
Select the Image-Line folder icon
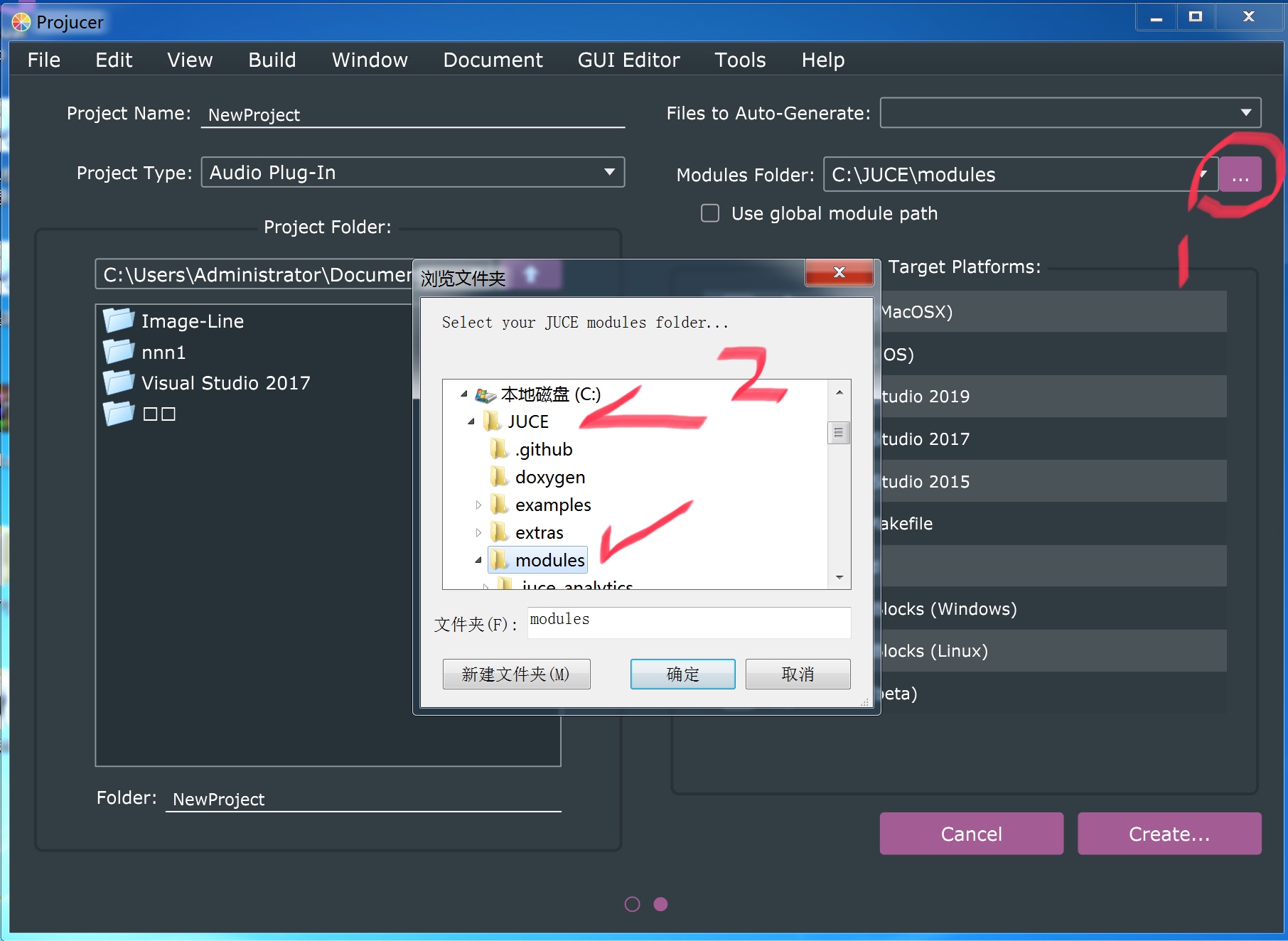[x=118, y=321]
